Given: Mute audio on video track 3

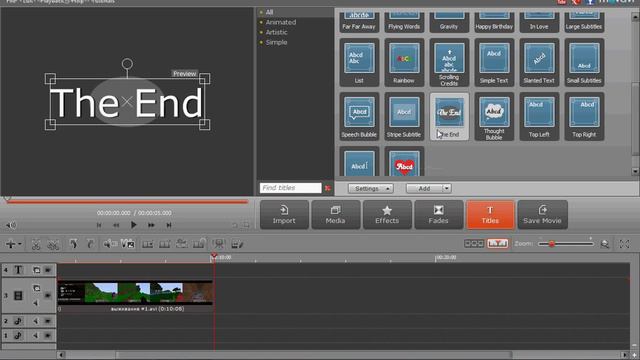Looking at the screenshot, I should 36,303.
